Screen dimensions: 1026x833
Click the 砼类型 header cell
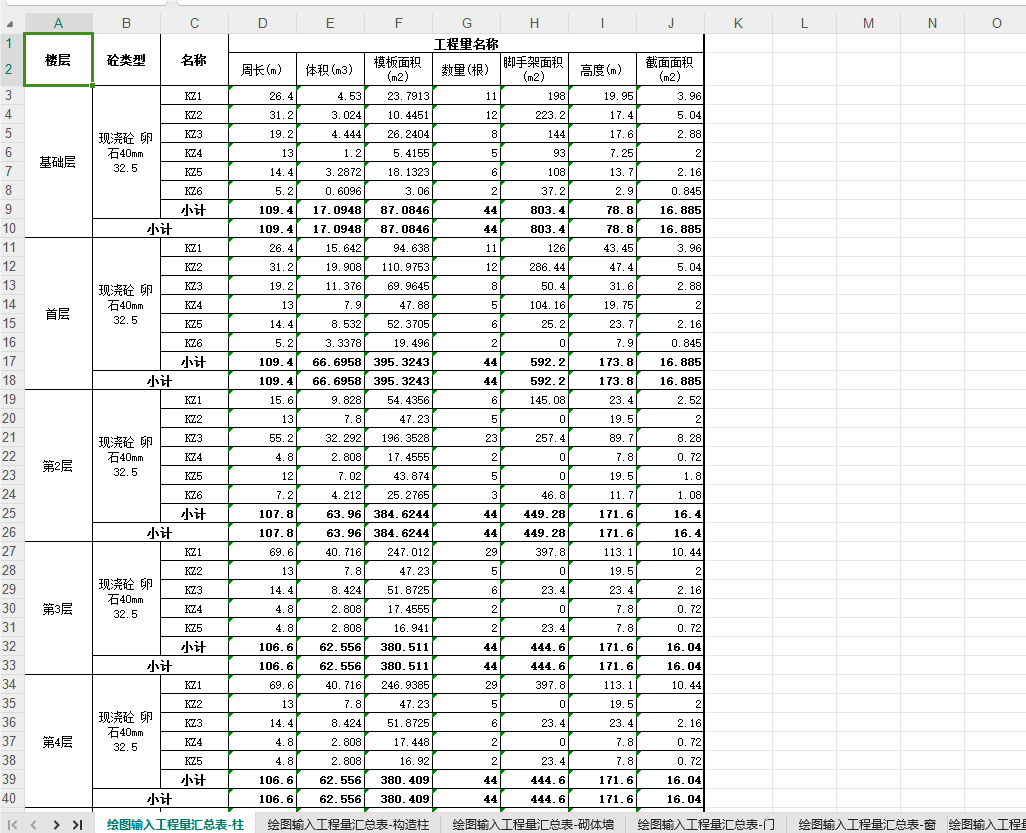click(126, 60)
